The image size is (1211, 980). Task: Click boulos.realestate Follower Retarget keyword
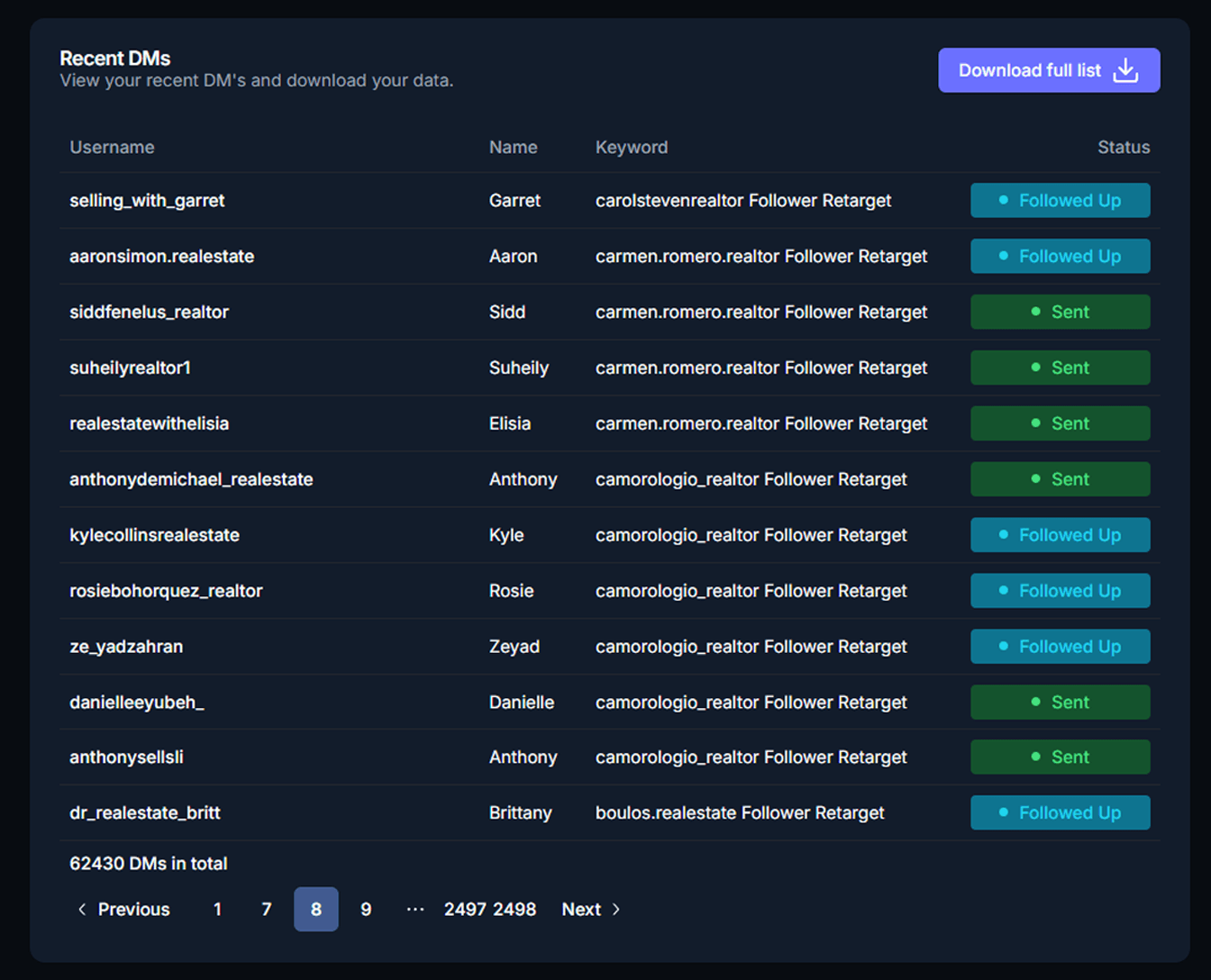[739, 813]
